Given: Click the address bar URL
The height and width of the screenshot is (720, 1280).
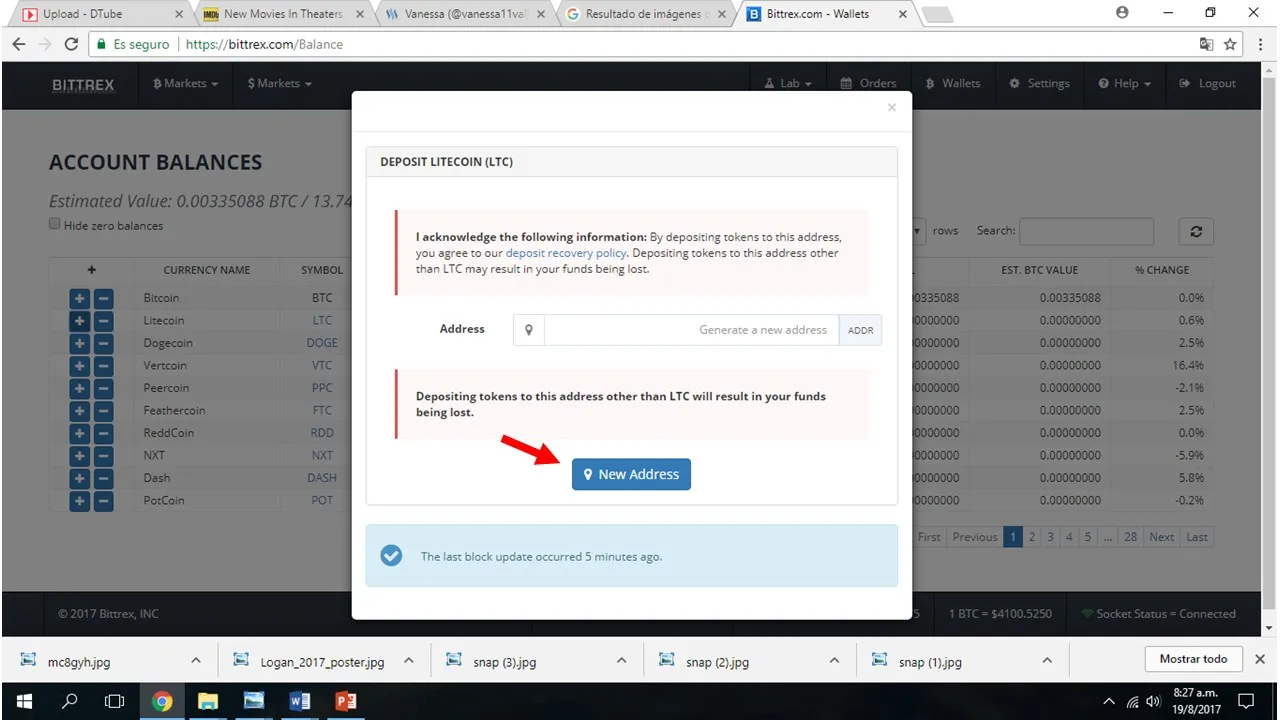Looking at the screenshot, I should coord(264,44).
